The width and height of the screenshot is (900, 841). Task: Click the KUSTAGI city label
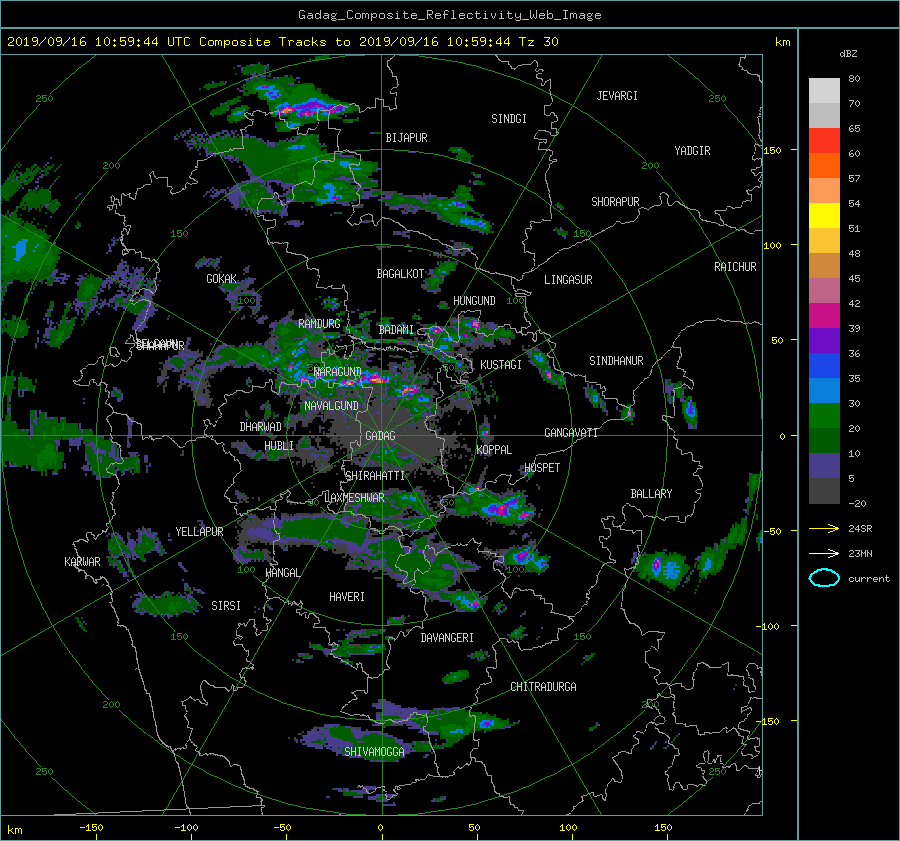click(x=501, y=365)
